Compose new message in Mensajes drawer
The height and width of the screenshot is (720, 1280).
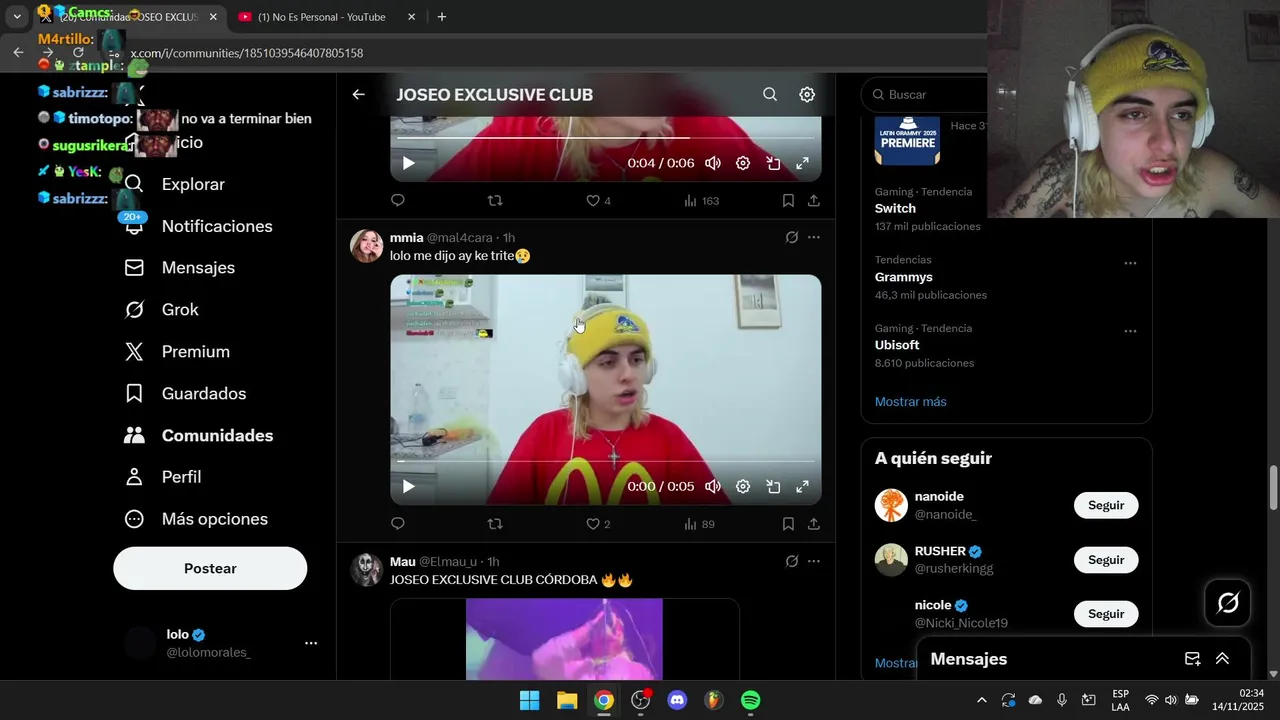click(1192, 659)
